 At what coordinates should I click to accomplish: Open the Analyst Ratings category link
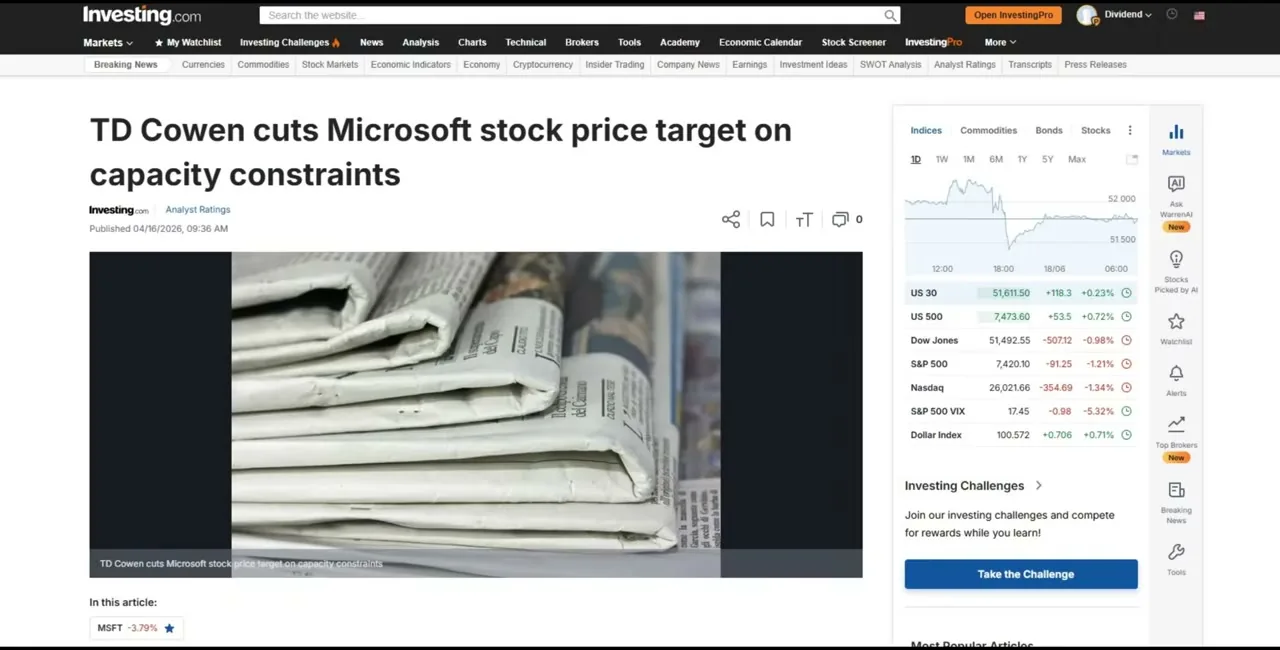click(x=198, y=210)
